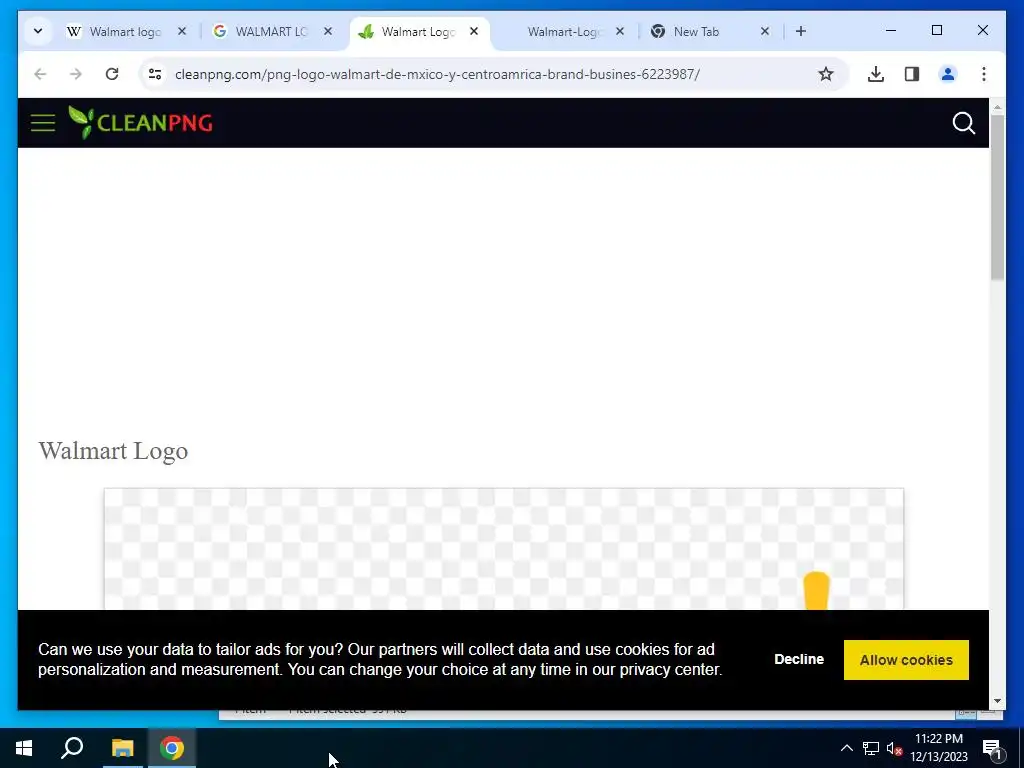Open Windows taskbar search
Screen dimensions: 1024x768
pos(72,748)
